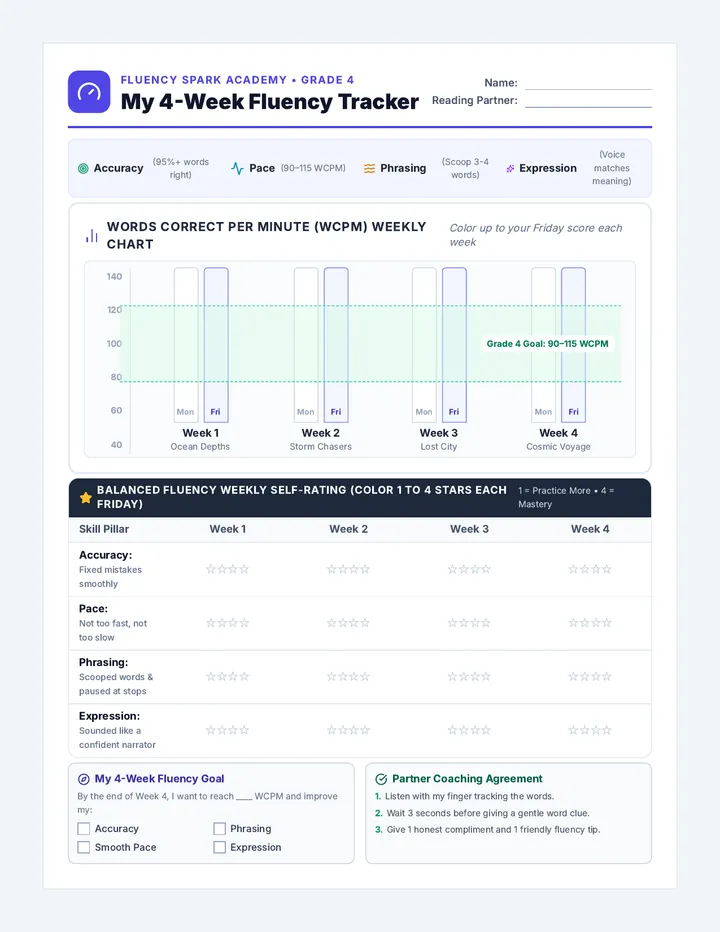
Task: Click the Week 1 Mon bar
Action: point(186,345)
